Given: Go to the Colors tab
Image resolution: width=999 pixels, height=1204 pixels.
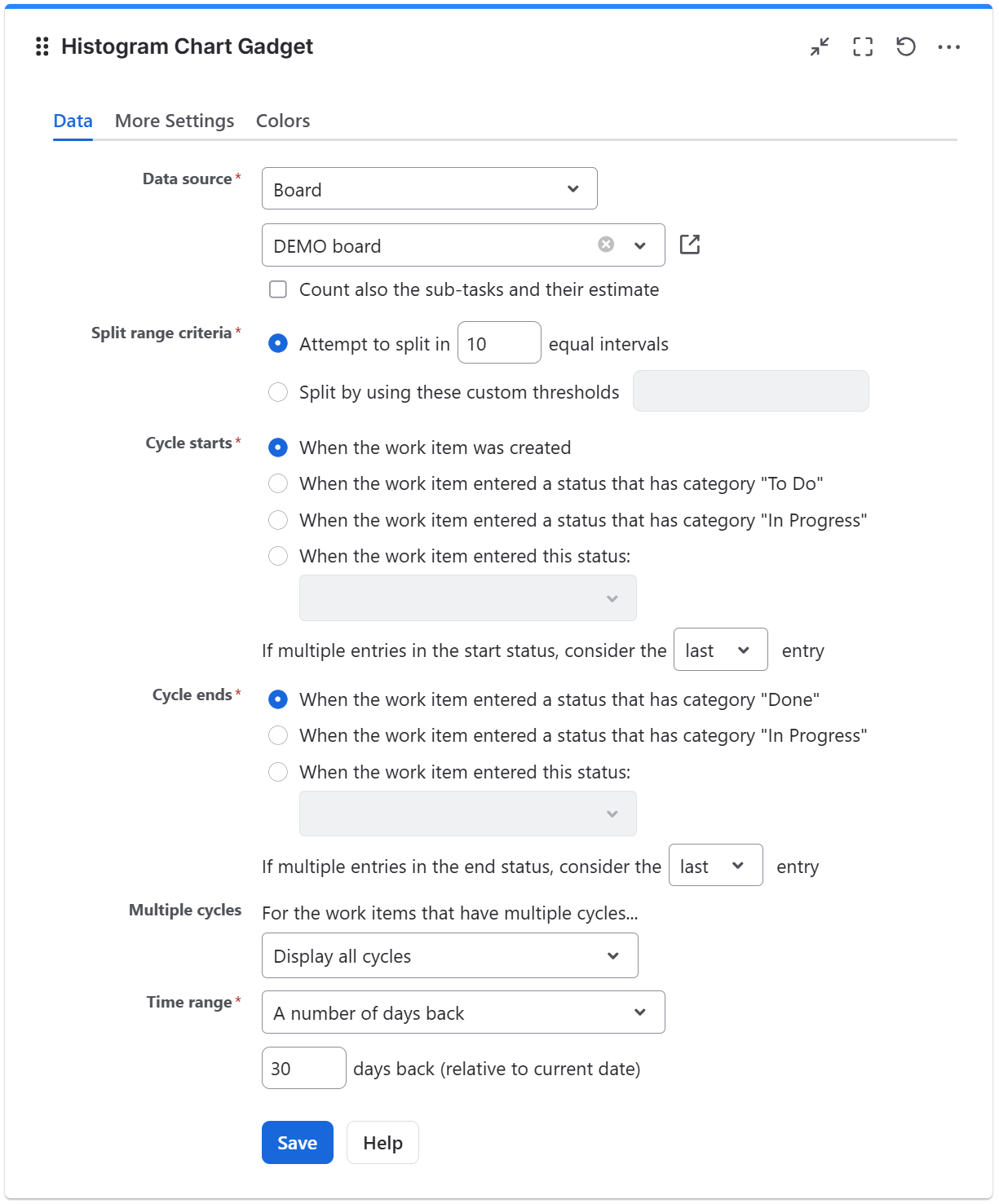Looking at the screenshot, I should click(x=283, y=121).
